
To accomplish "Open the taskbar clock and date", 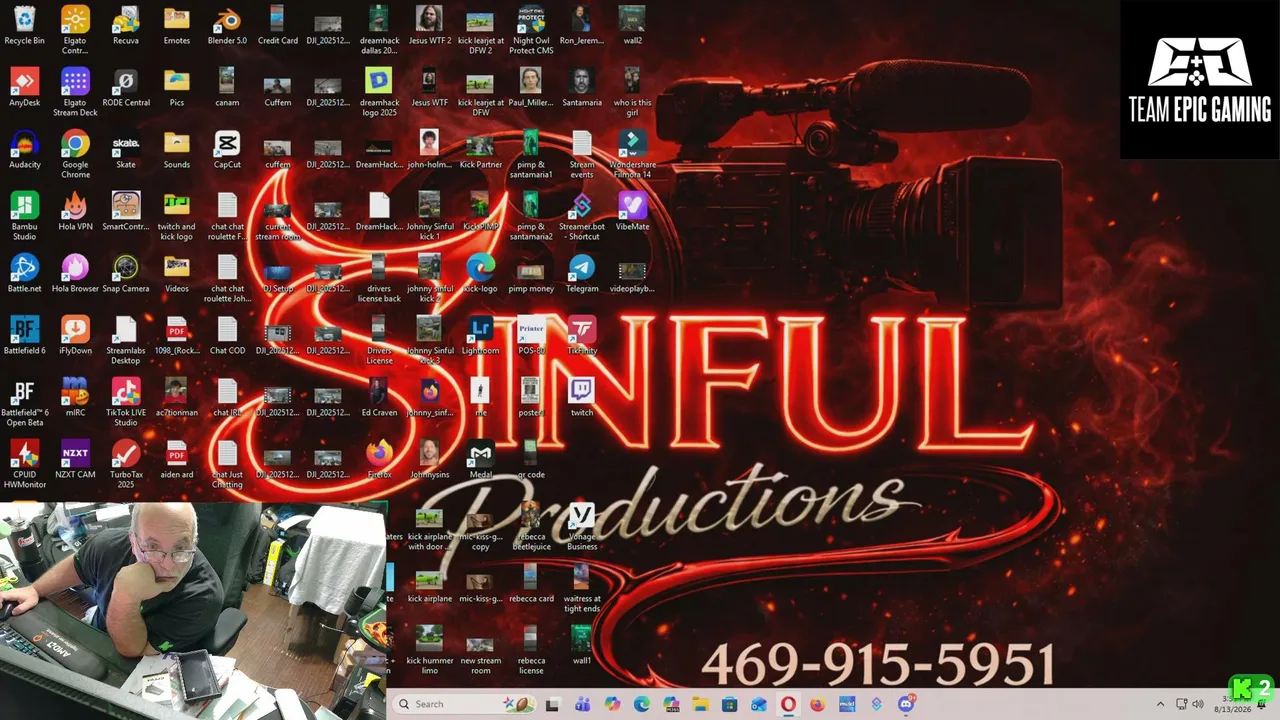I will coord(1232,704).
